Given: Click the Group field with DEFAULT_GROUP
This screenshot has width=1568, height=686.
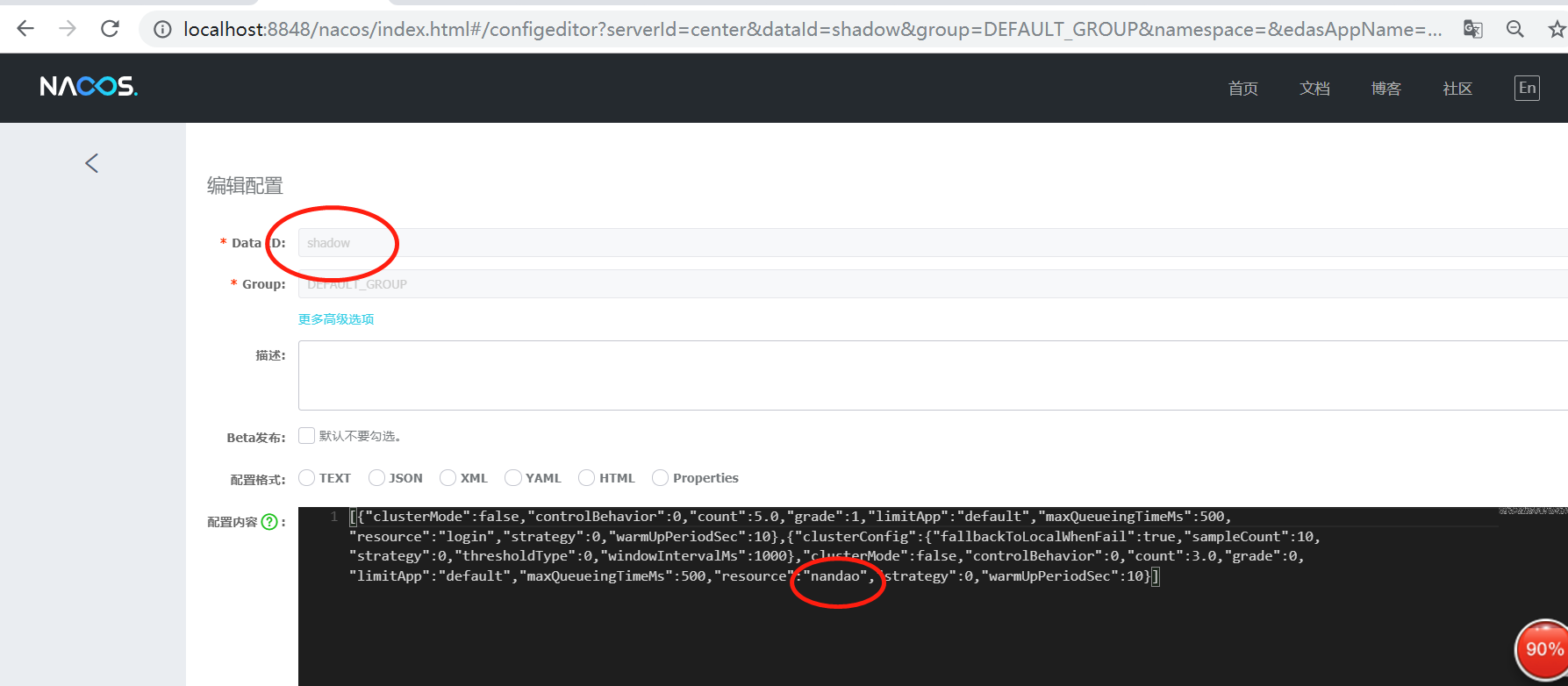Looking at the screenshot, I should pyautogui.click(x=933, y=284).
